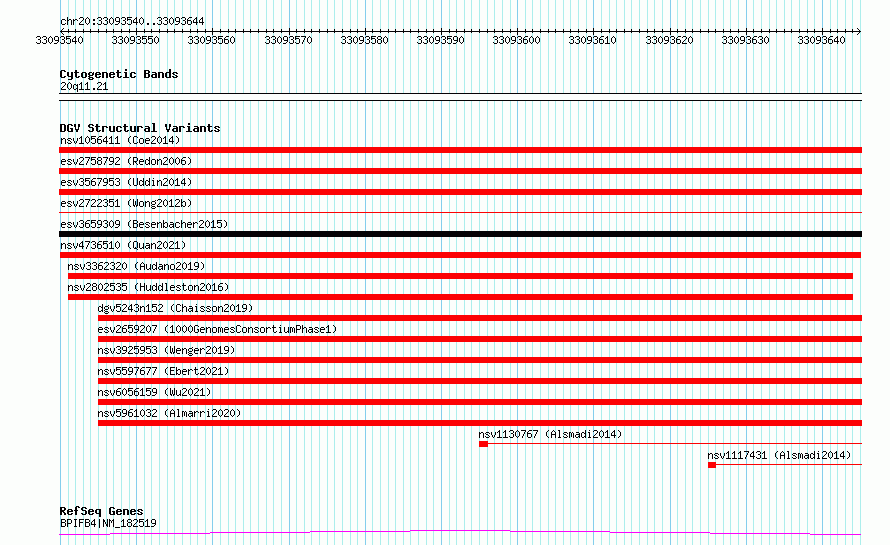Click the red bar under nsv3925953
890x545 pixels.
480,360
